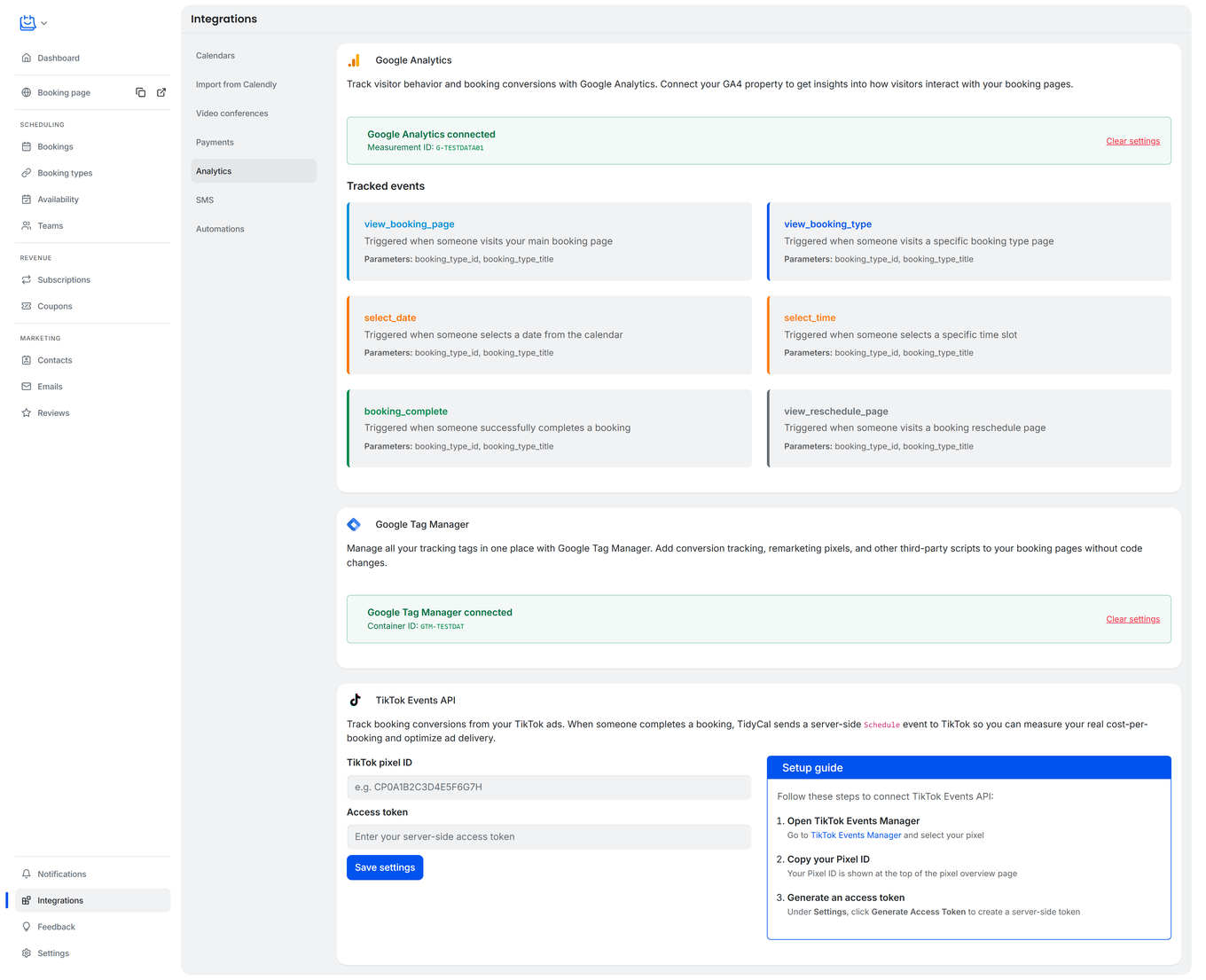Click the Reviews star icon
The image size is (1206, 980).
pos(27,412)
